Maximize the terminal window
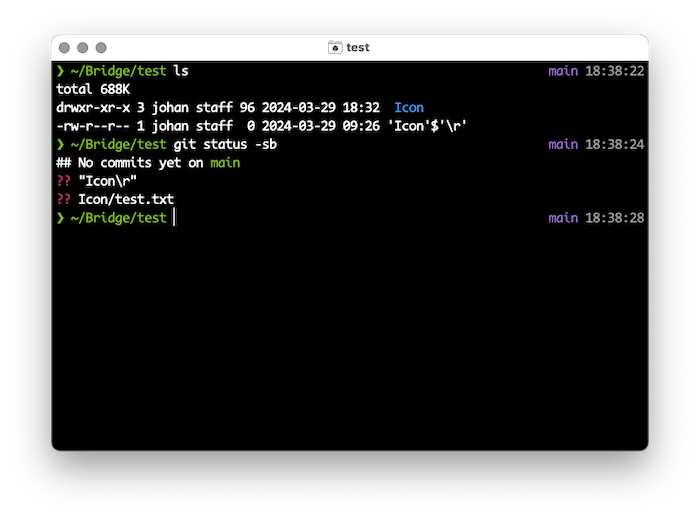This screenshot has width=700, height=519. (x=101, y=47)
